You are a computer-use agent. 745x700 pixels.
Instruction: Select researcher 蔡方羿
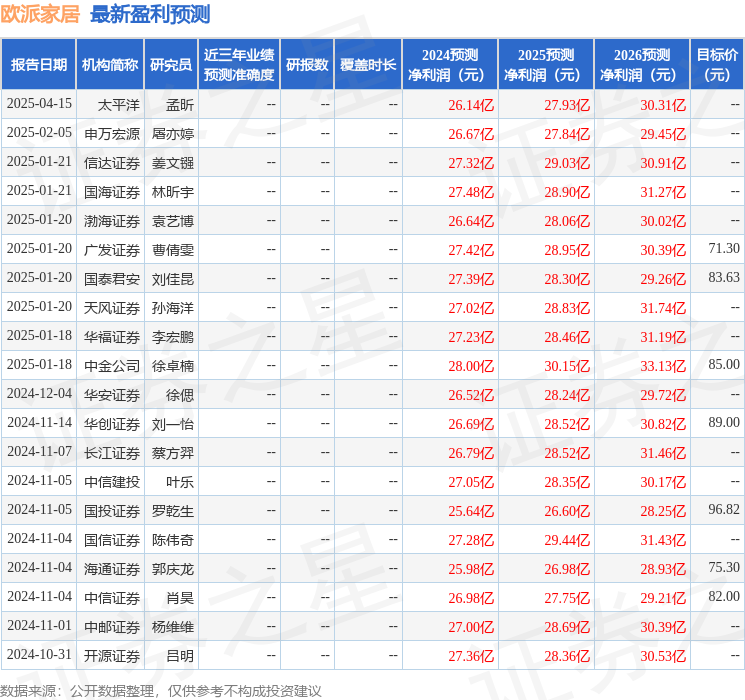pyautogui.click(x=172, y=453)
